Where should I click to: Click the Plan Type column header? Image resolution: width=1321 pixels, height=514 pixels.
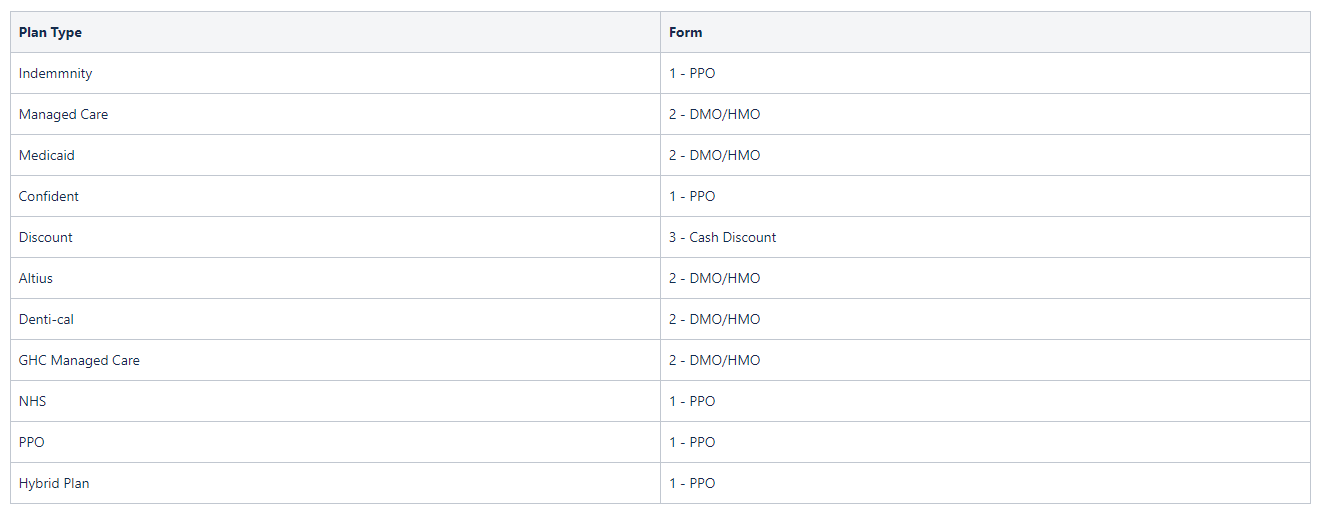click(335, 32)
